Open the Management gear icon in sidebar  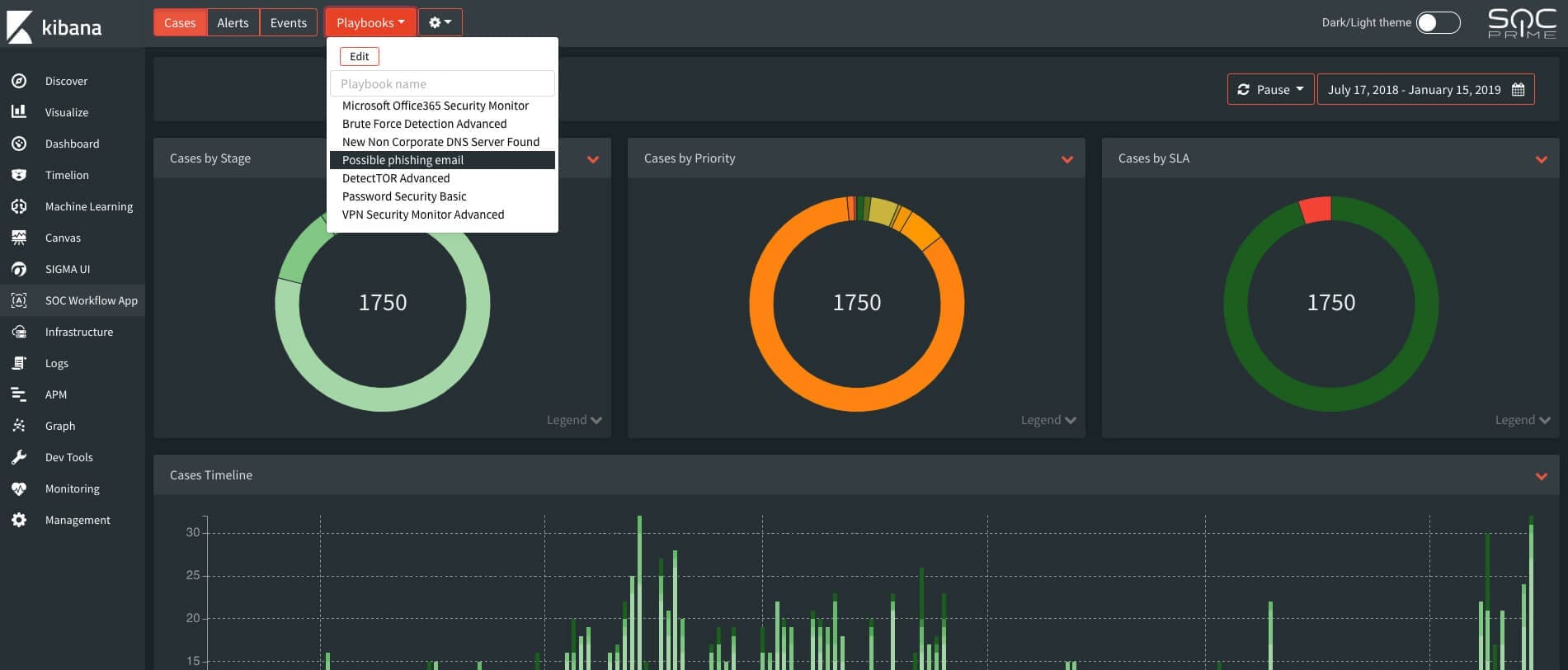click(x=19, y=520)
